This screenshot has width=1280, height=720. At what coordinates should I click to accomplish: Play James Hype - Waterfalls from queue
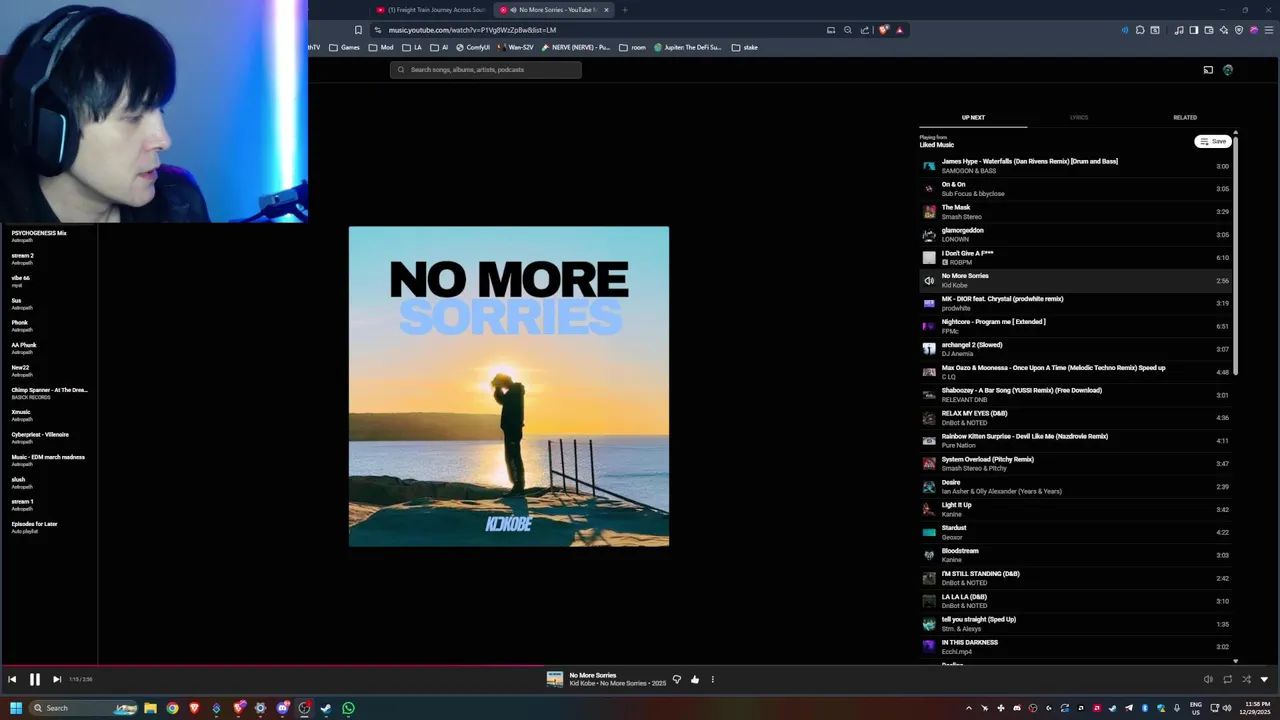pos(1075,165)
